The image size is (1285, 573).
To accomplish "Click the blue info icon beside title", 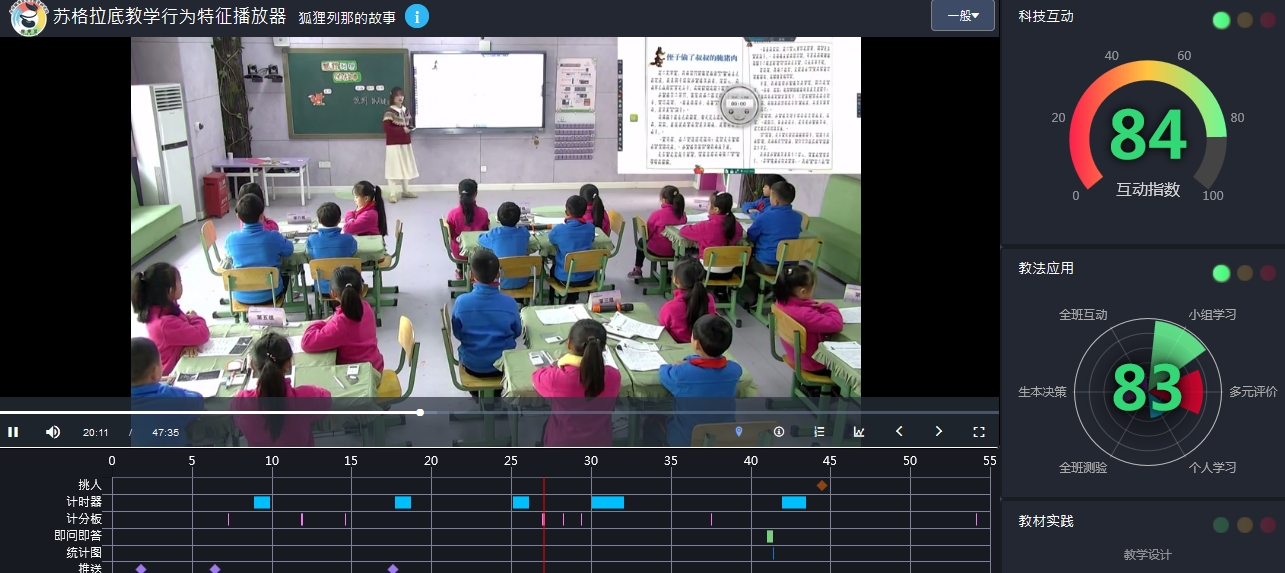I will click(417, 17).
